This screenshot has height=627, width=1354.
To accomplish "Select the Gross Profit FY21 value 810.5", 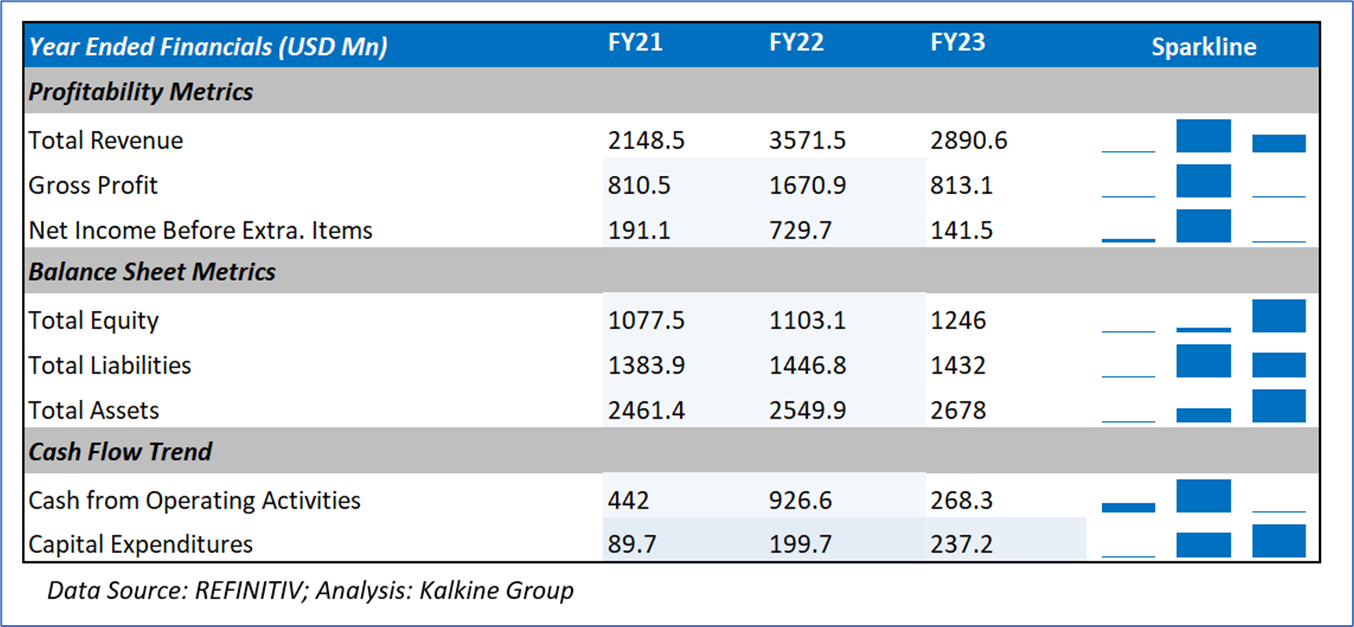I will (640, 186).
